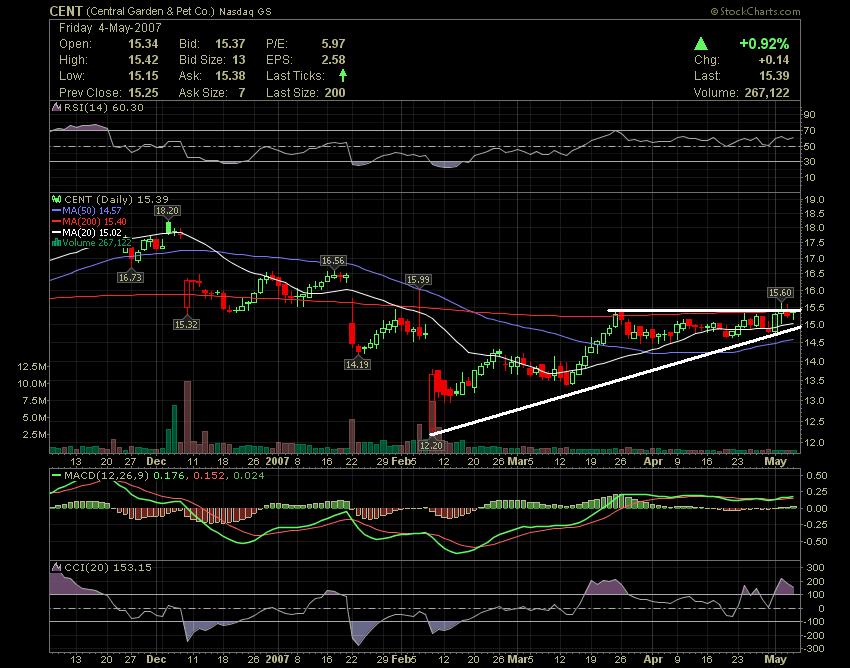Click the CENT ticker symbol title

(66, 11)
